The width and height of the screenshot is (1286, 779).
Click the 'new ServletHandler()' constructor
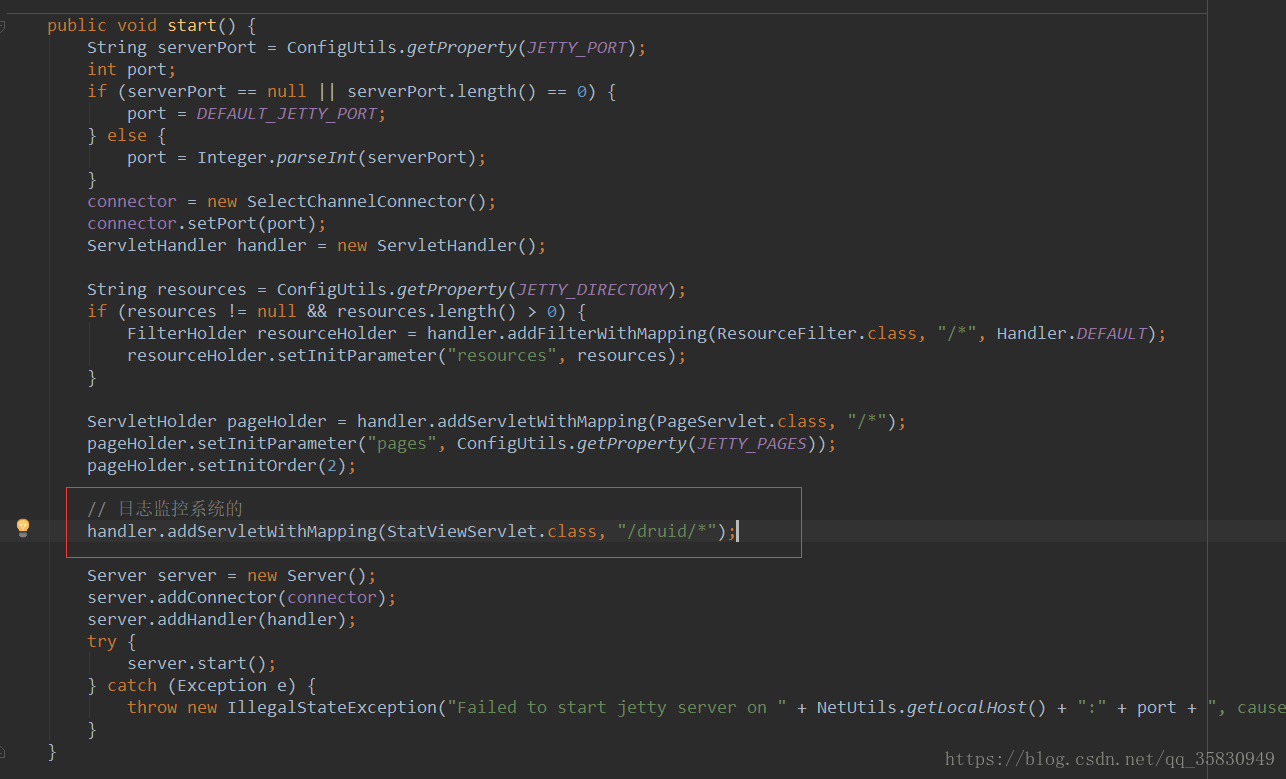(437, 245)
